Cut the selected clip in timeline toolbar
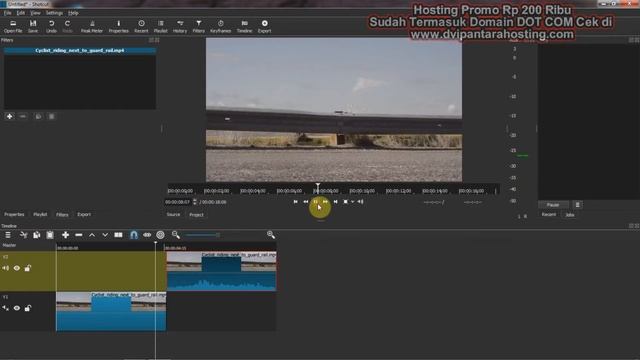Viewport: 640px width, 360px height. (x=24, y=235)
